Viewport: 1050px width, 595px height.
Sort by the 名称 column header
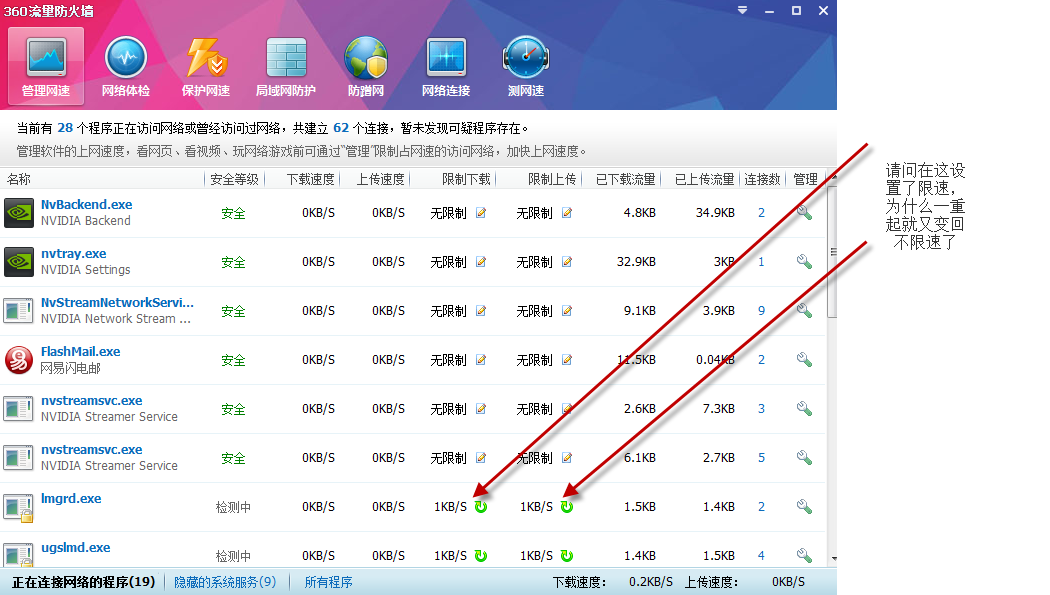(x=19, y=179)
